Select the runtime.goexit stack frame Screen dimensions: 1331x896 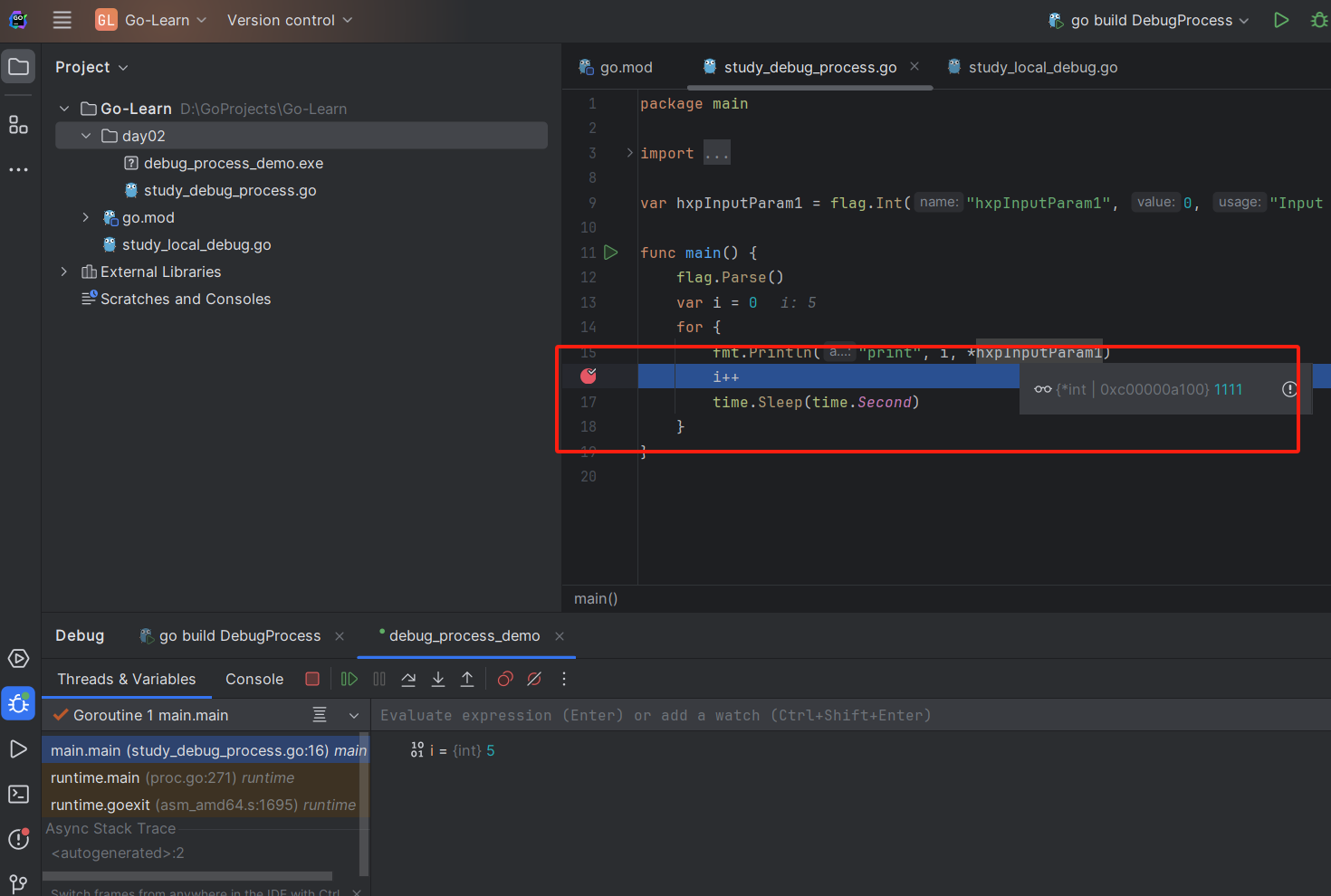point(206,805)
